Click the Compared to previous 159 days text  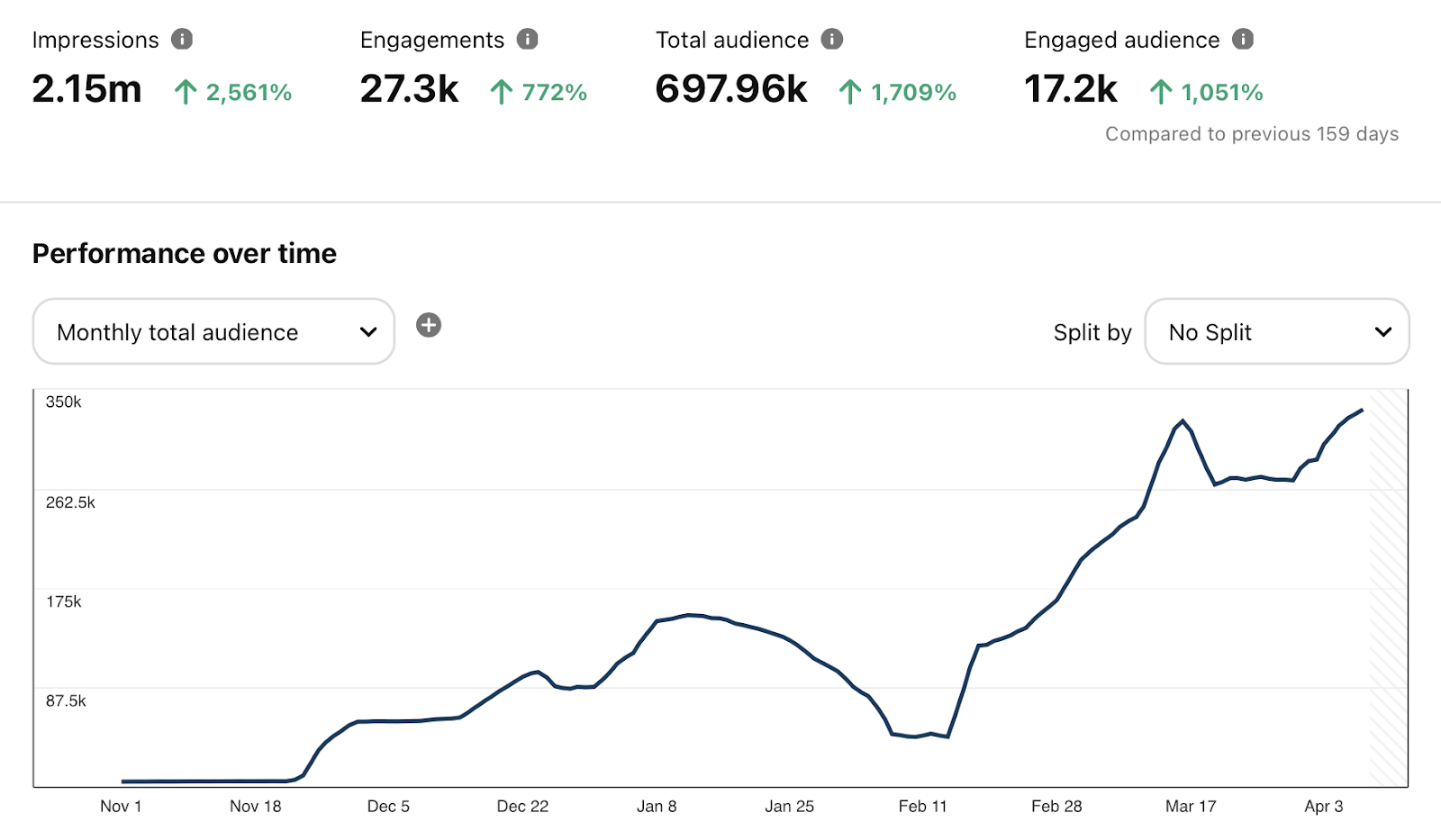tap(1251, 133)
